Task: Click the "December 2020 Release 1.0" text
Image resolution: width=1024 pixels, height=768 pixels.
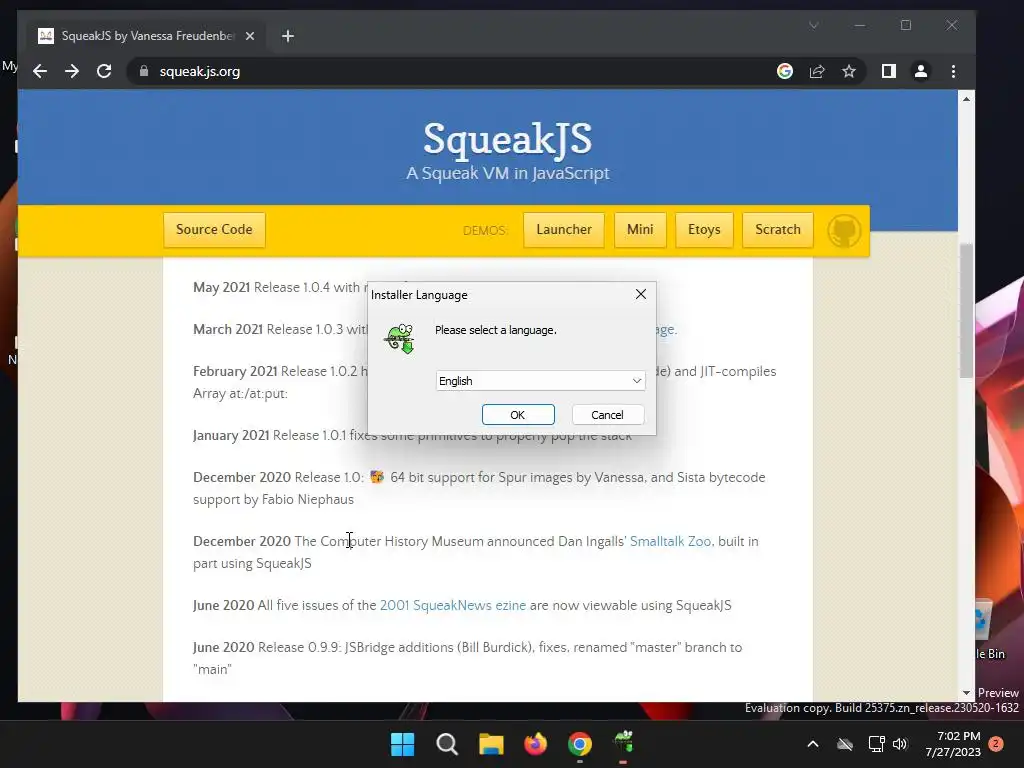Action: click(x=278, y=477)
